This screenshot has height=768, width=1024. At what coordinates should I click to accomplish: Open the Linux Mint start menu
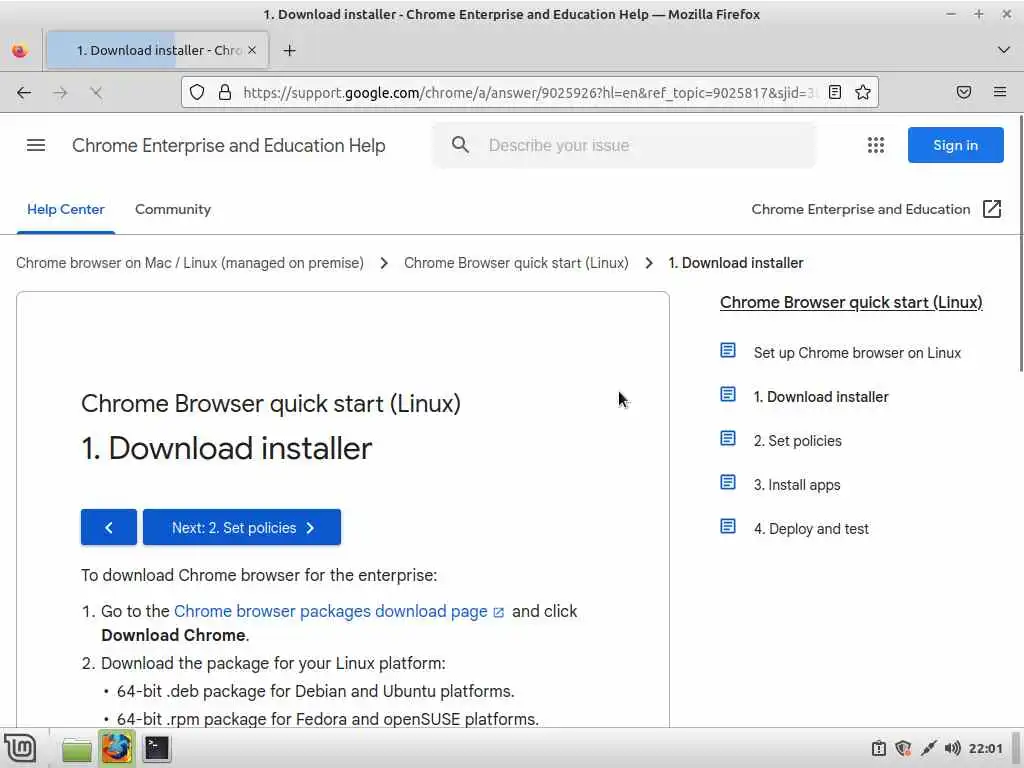(20, 748)
